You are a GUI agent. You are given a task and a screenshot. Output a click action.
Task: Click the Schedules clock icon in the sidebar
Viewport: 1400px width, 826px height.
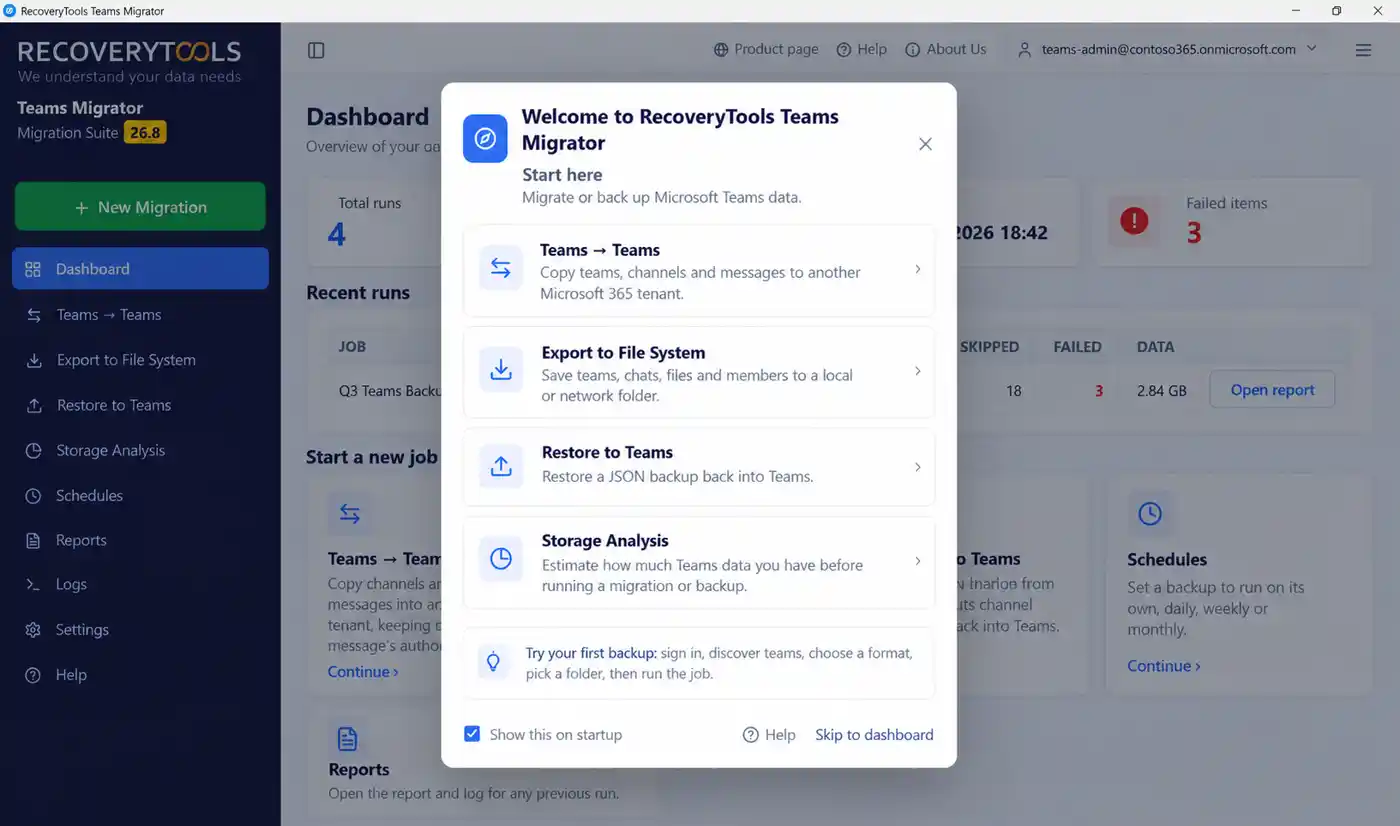(33, 495)
